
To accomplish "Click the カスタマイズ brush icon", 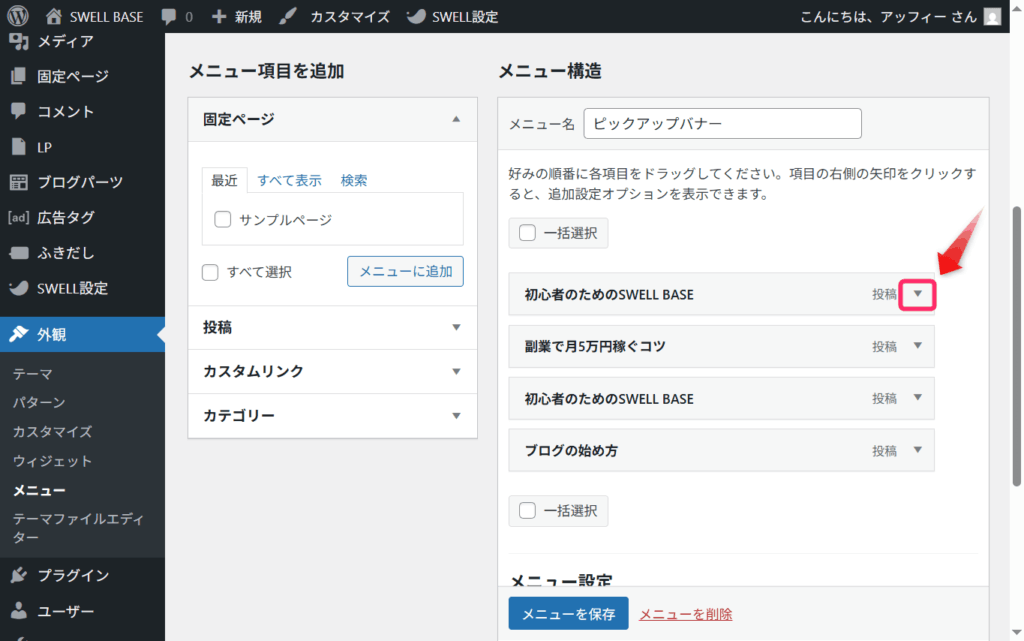I will tap(288, 16).
